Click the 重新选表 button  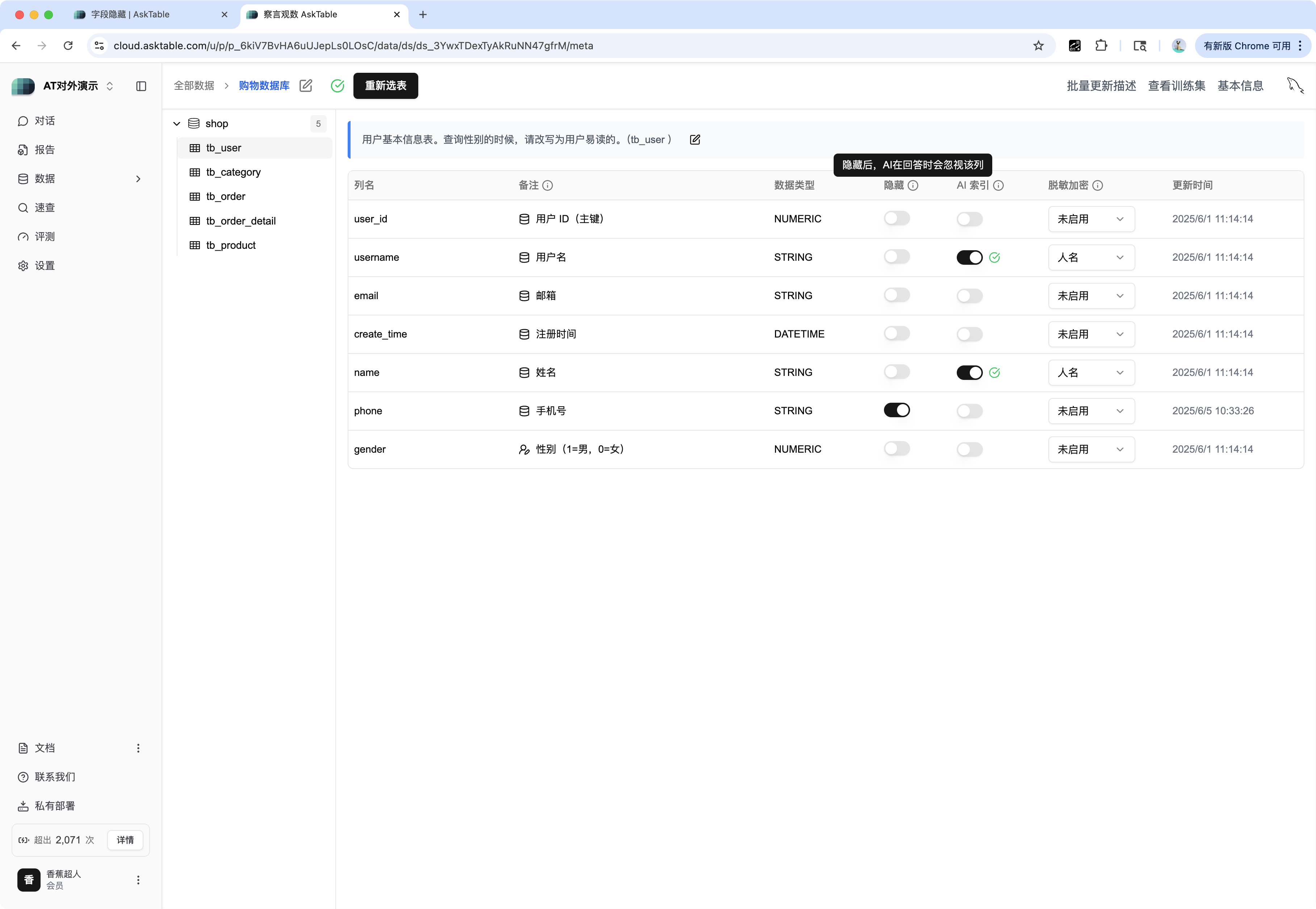pos(385,85)
